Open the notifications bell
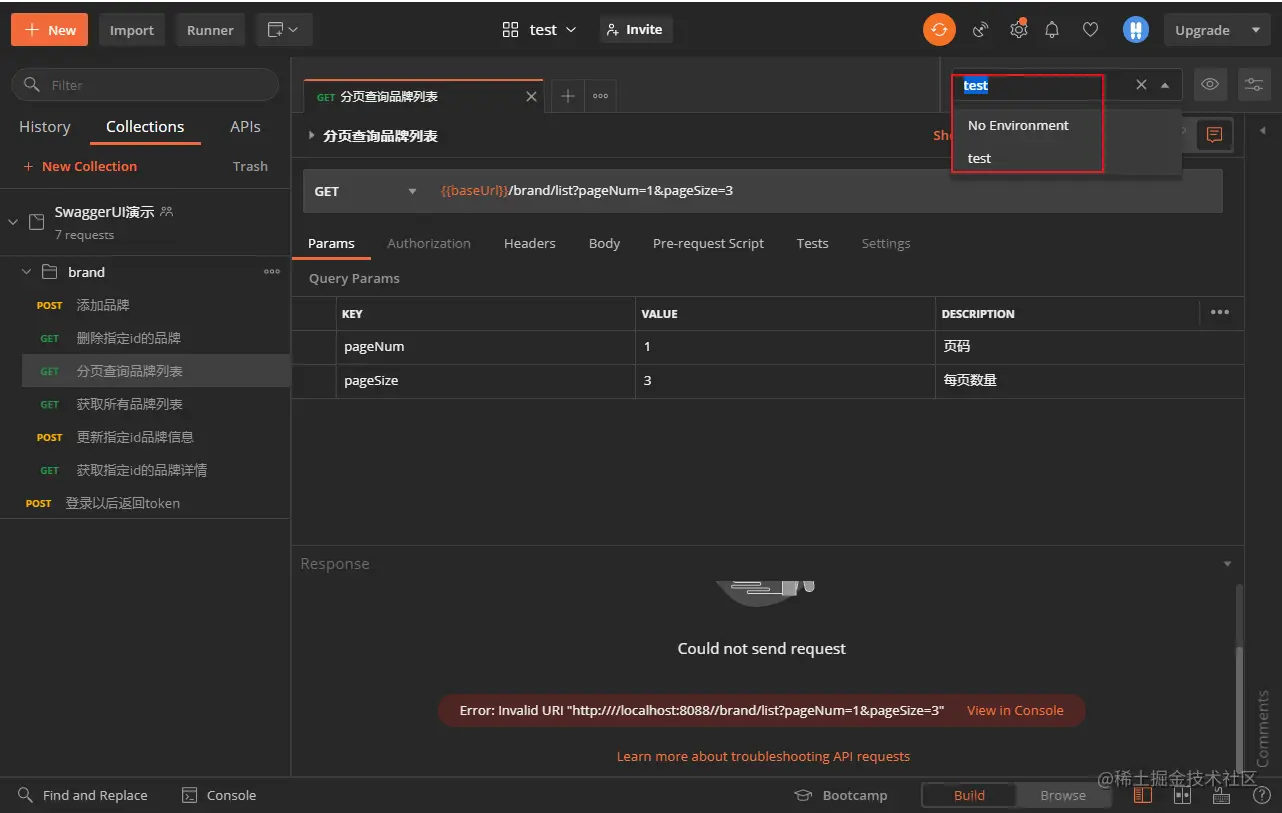This screenshot has height=813, width=1282. (x=1052, y=30)
